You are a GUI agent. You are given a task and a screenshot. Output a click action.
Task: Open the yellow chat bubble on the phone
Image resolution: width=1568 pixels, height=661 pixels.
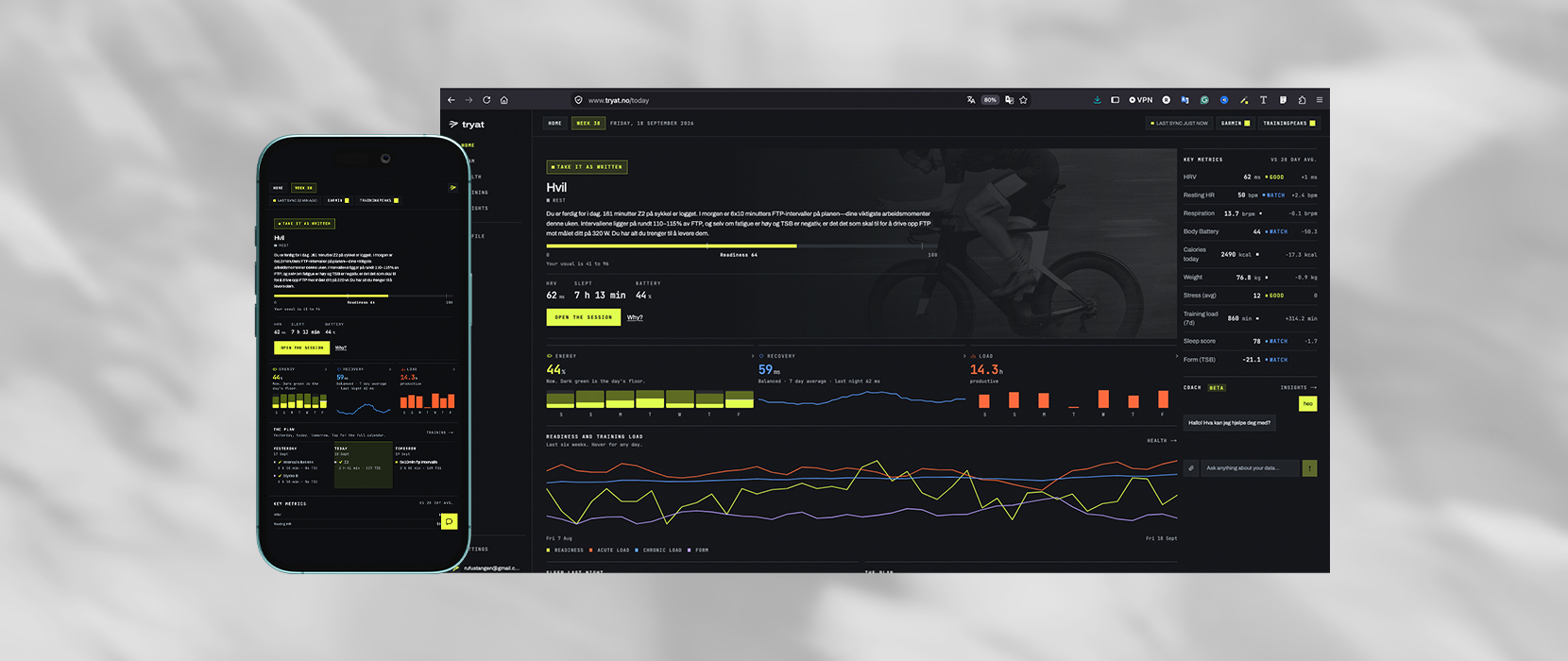pyautogui.click(x=449, y=521)
